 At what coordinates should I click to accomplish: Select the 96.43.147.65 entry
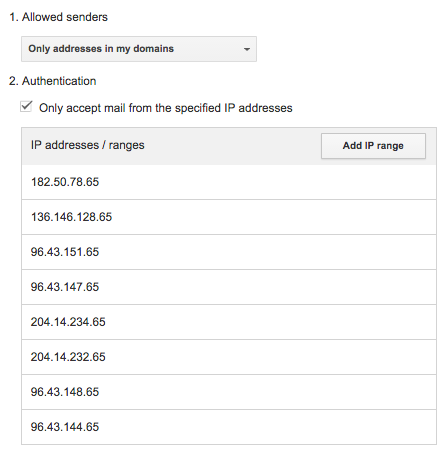[229, 287]
